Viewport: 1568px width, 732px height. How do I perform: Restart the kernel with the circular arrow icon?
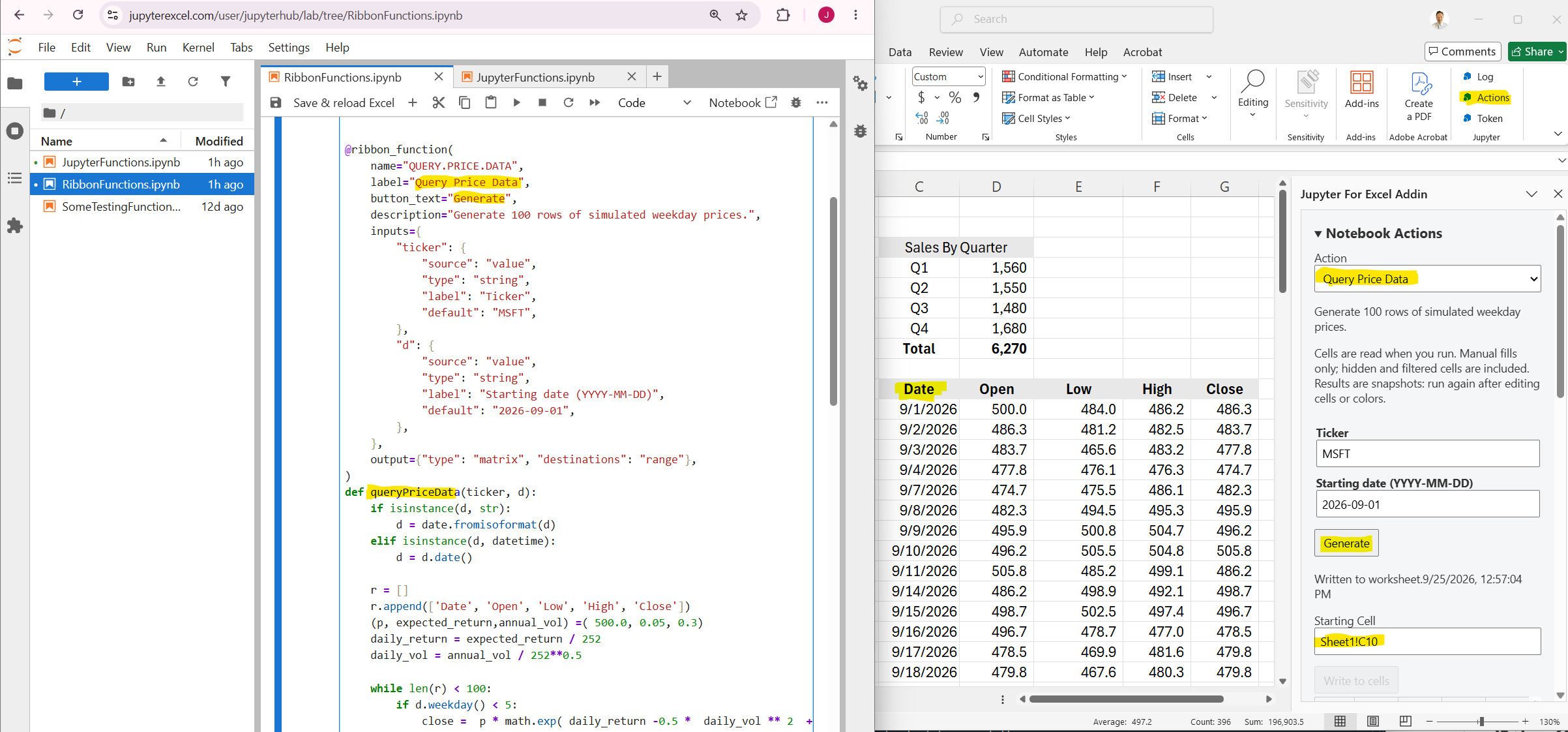point(569,102)
